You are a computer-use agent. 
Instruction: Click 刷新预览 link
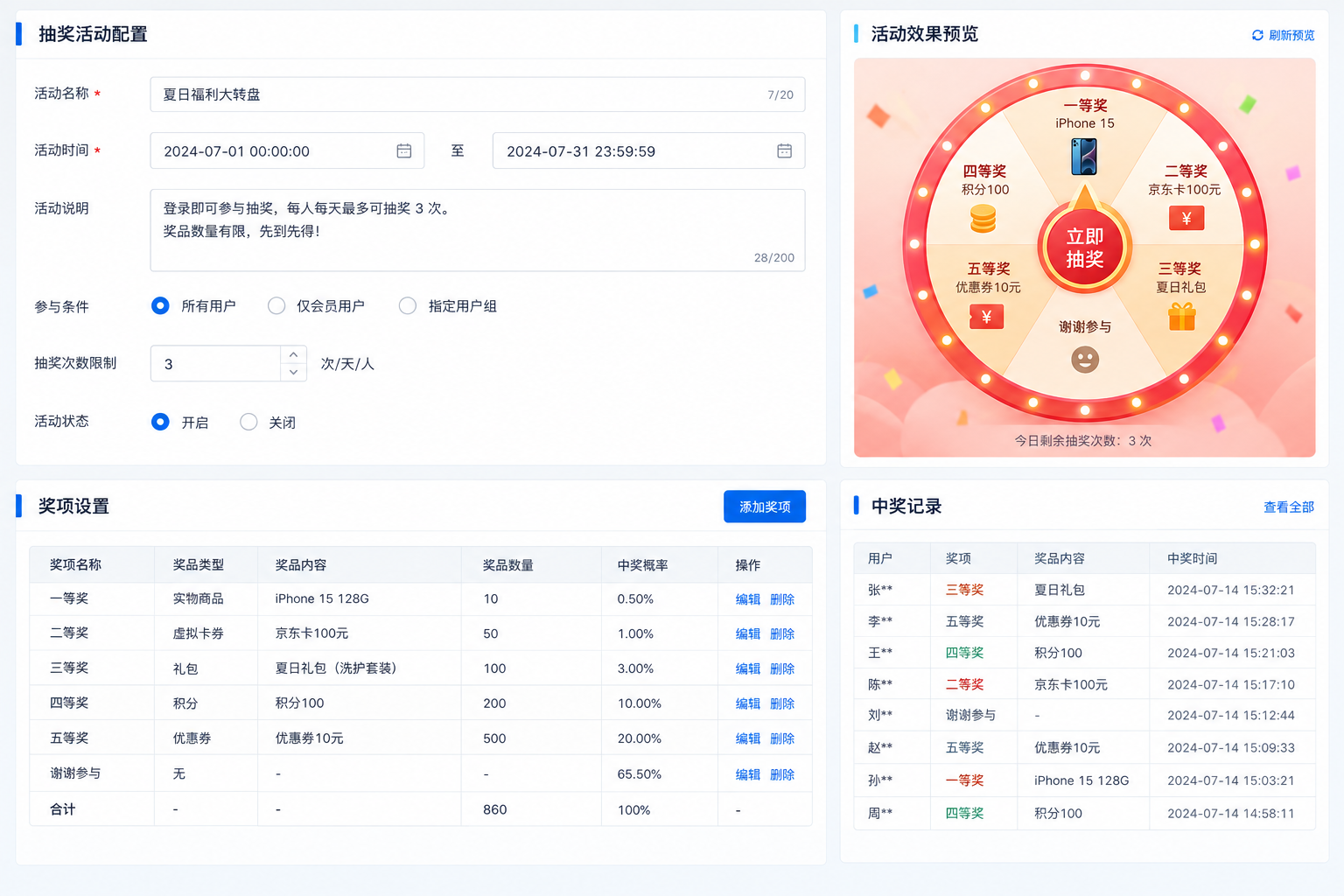click(1291, 35)
